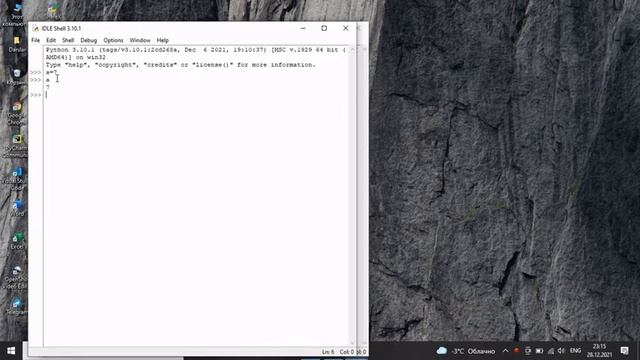Close the IDLE Shell window
The image size is (640, 360).
(346, 28)
